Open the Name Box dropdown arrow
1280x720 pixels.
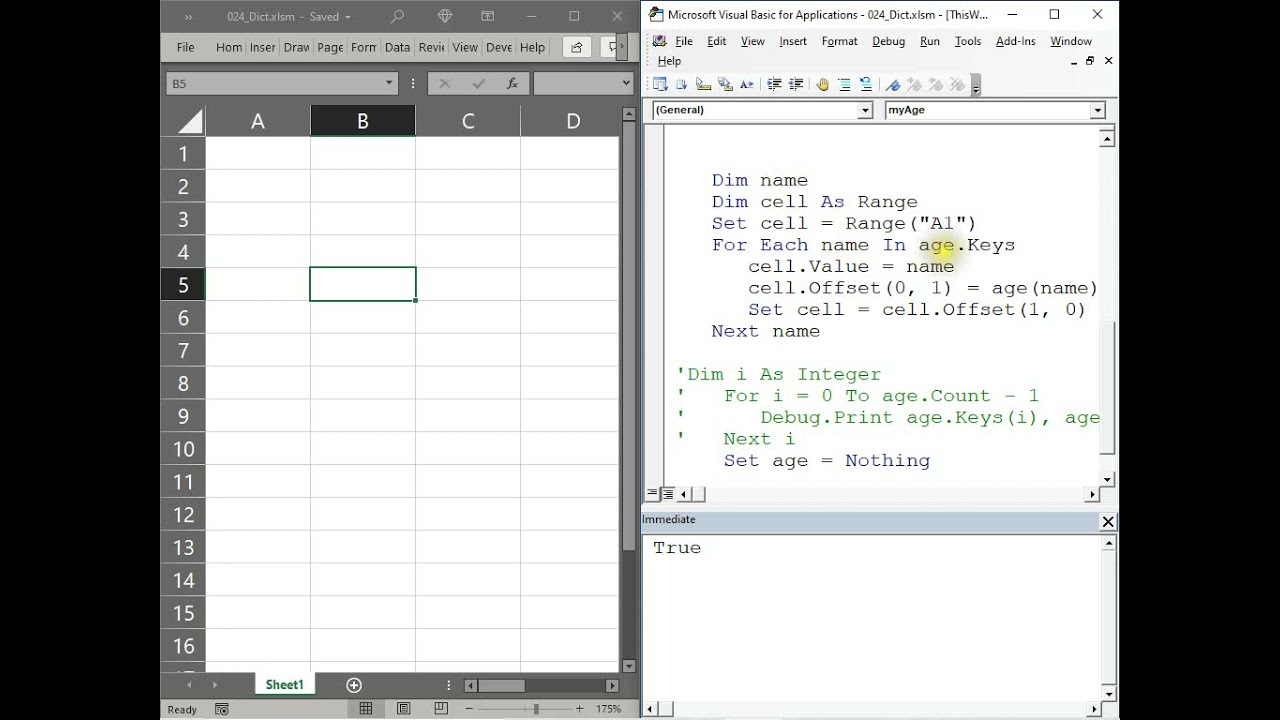[x=390, y=84]
